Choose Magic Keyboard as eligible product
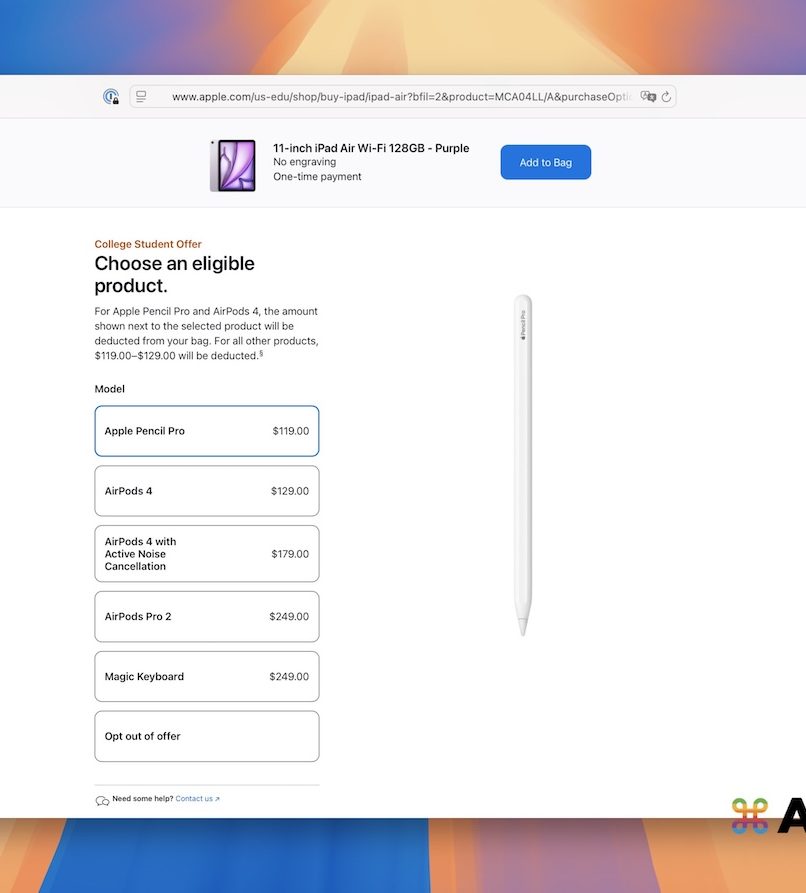806x893 pixels. [x=207, y=676]
